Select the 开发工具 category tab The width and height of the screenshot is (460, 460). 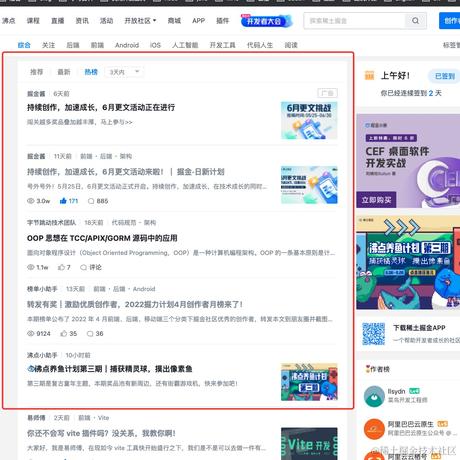pos(222,45)
